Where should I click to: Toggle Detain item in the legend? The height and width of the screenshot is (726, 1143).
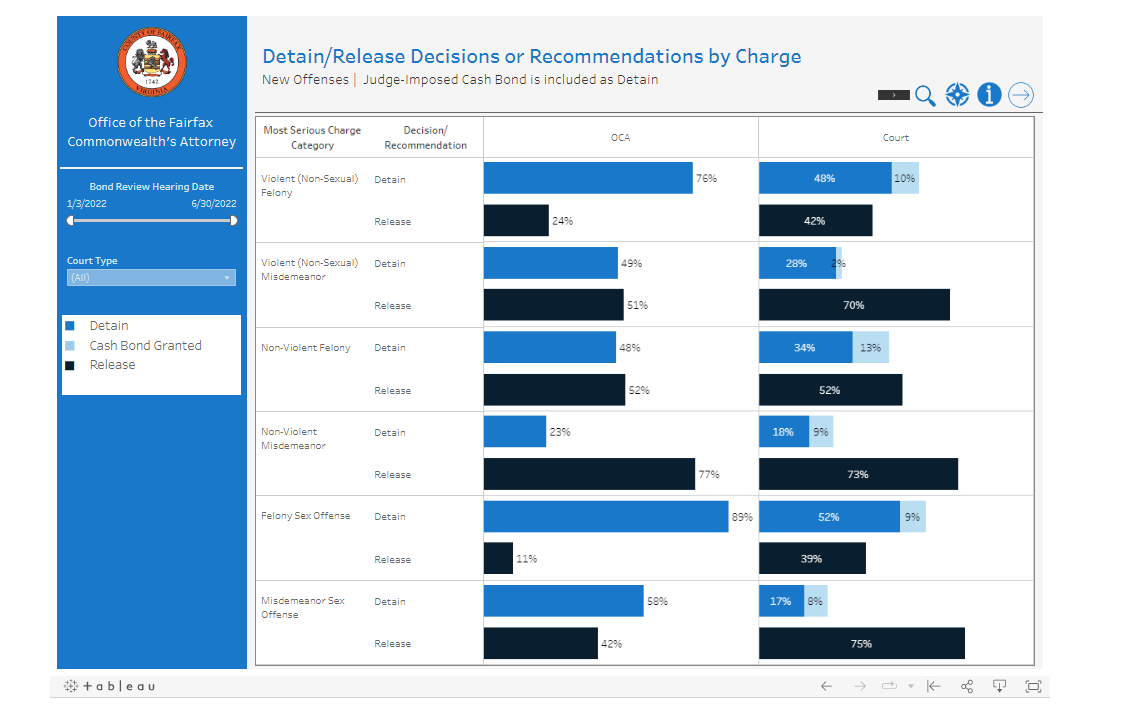[108, 326]
